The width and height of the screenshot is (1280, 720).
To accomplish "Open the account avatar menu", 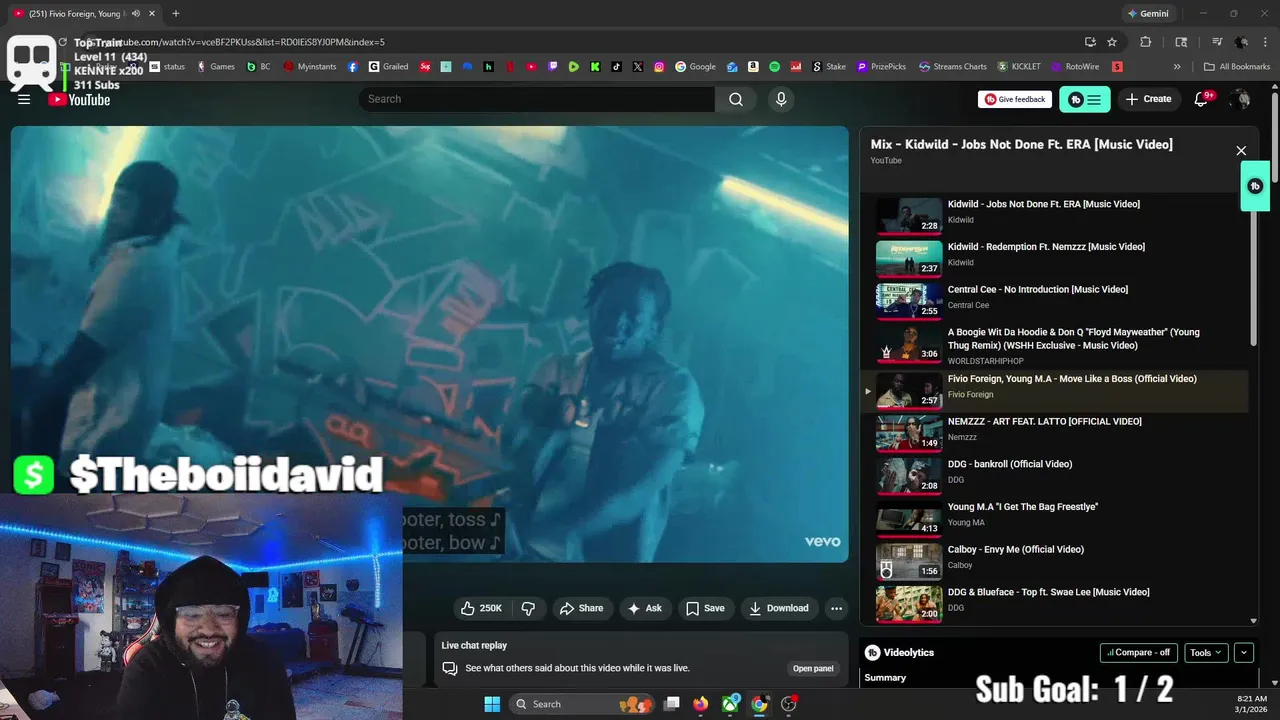I will [x=1240, y=99].
